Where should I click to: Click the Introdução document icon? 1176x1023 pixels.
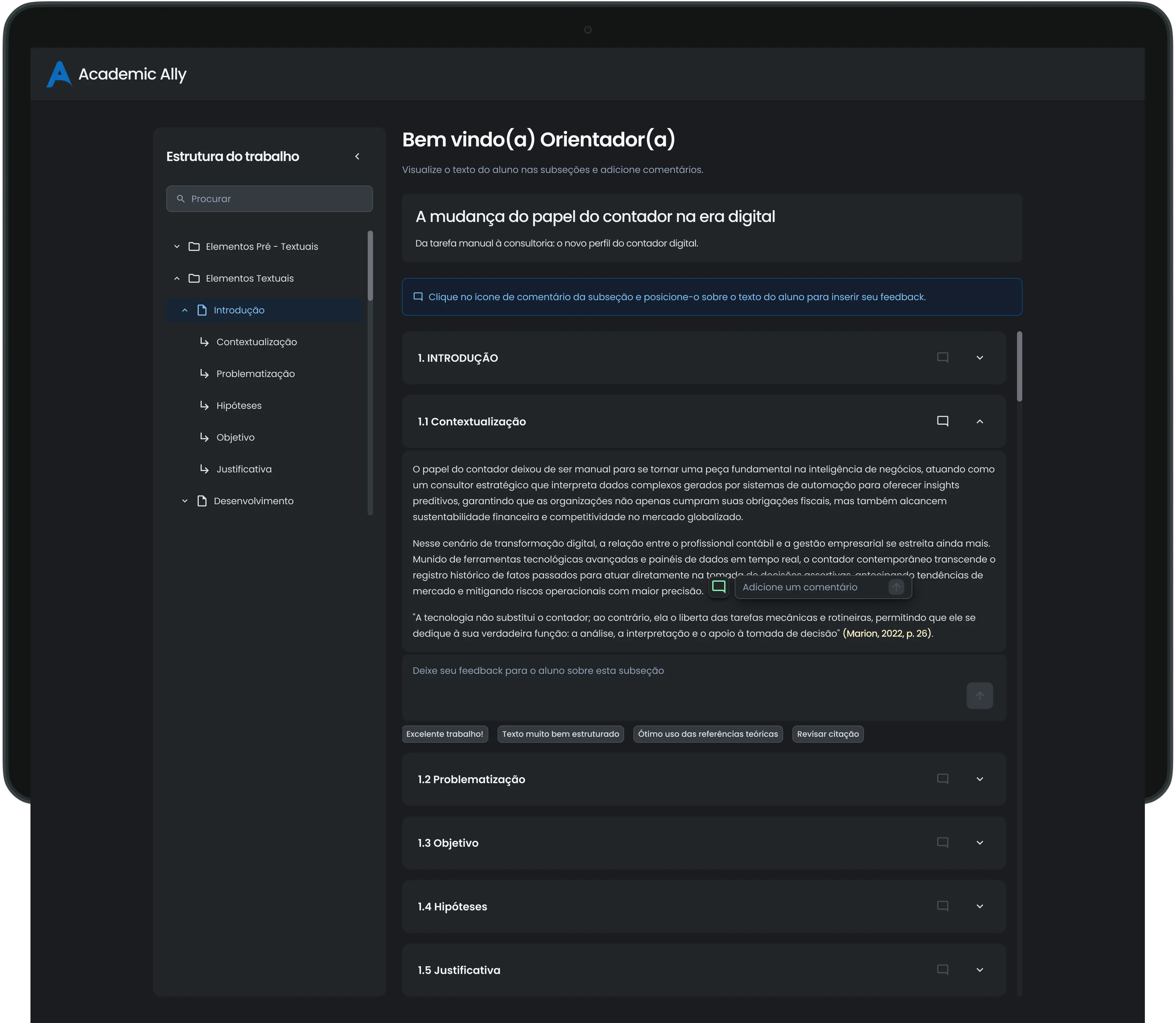point(202,310)
